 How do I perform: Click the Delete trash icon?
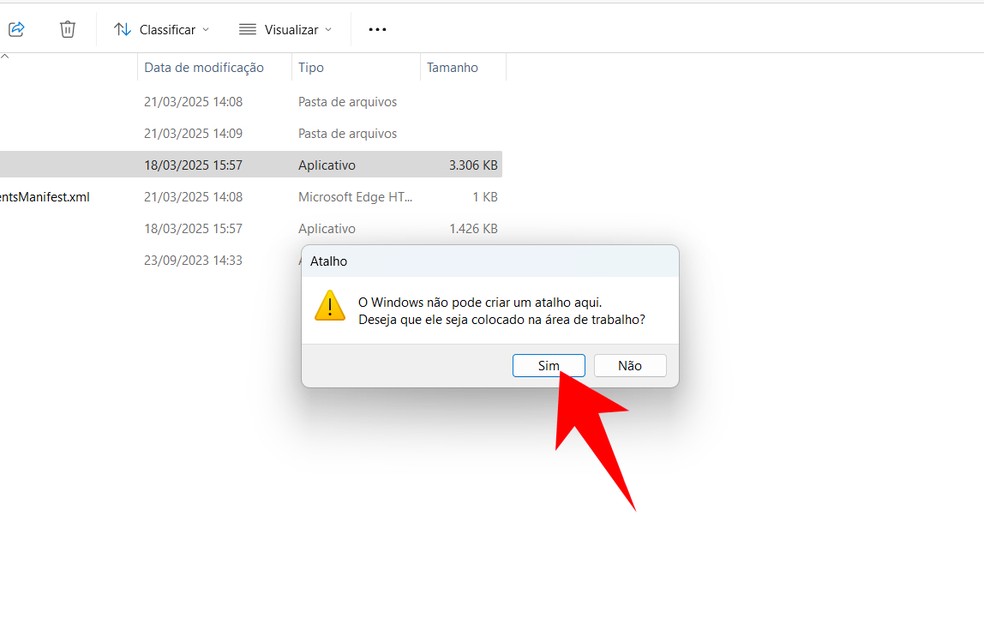[67, 29]
